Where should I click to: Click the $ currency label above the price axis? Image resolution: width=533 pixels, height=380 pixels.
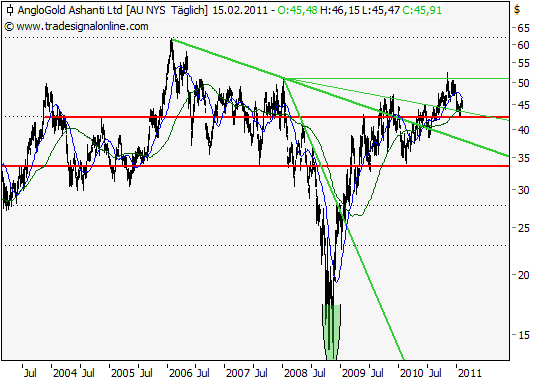[517, 10]
